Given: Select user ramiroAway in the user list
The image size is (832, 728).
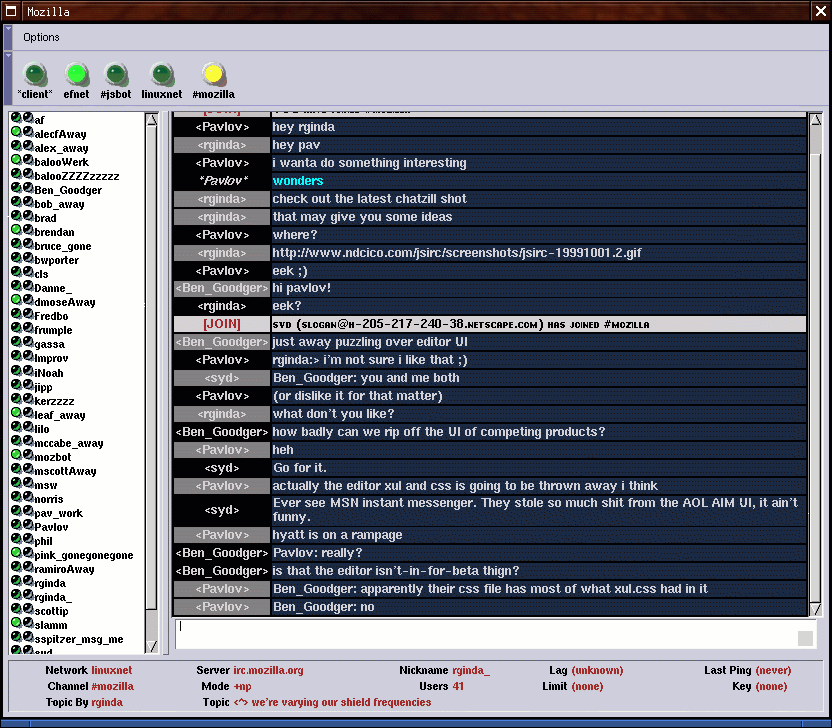Looking at the screenshot, I should [64, 569].
